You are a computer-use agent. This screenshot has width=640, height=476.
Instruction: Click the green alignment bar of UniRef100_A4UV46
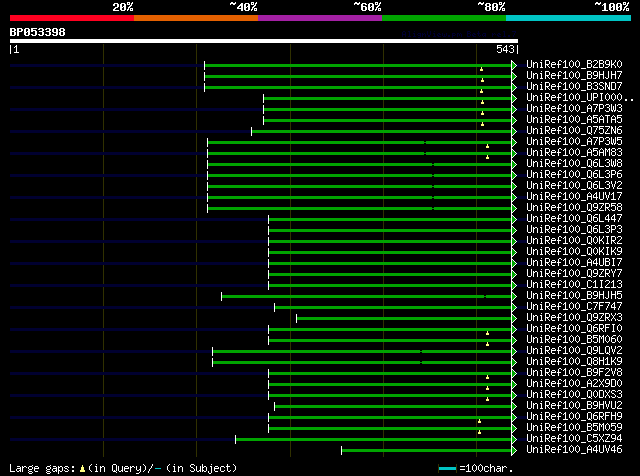pos(427,451)
